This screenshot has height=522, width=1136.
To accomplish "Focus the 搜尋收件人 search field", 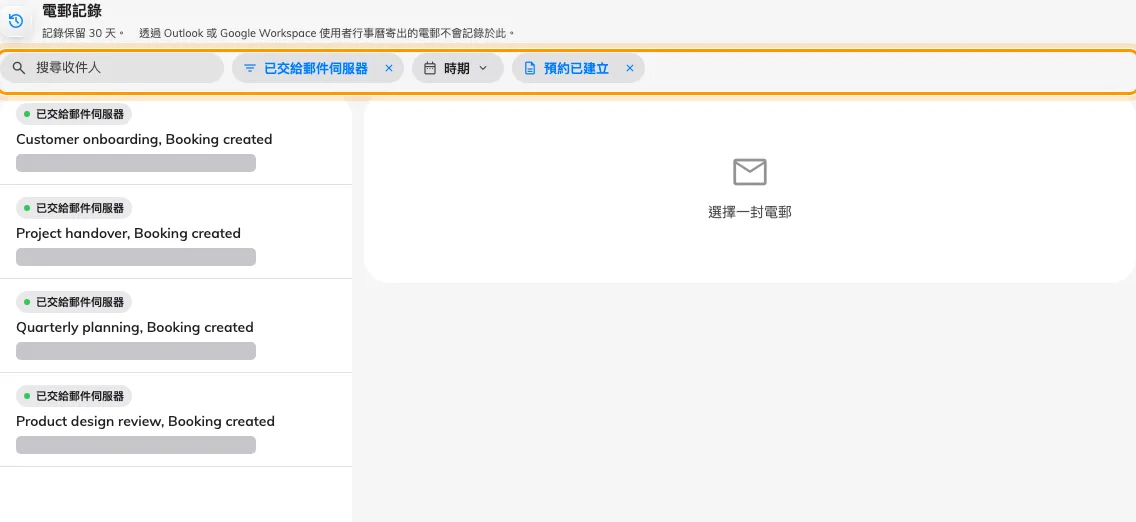I will [x=112, y=68].
